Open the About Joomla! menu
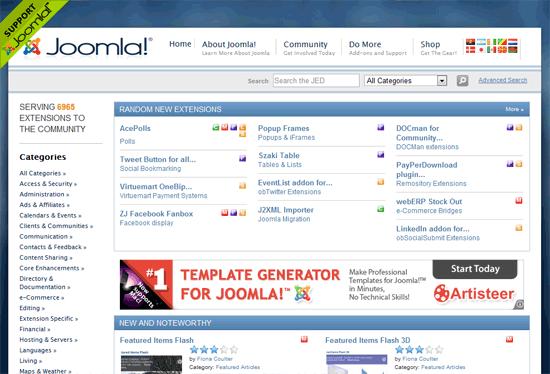This screenshot has height=374, width=550. [x=229, y=45]
